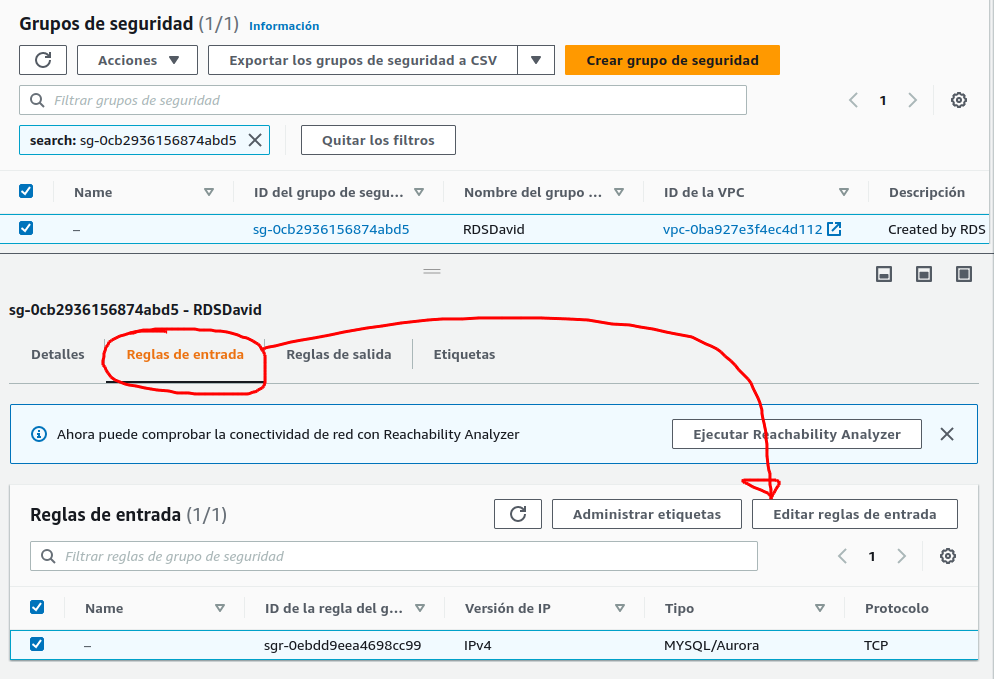Screen dimensions: 1002x679
Task: Switch to Reglas de salida tab
Action: click(338, 354)
